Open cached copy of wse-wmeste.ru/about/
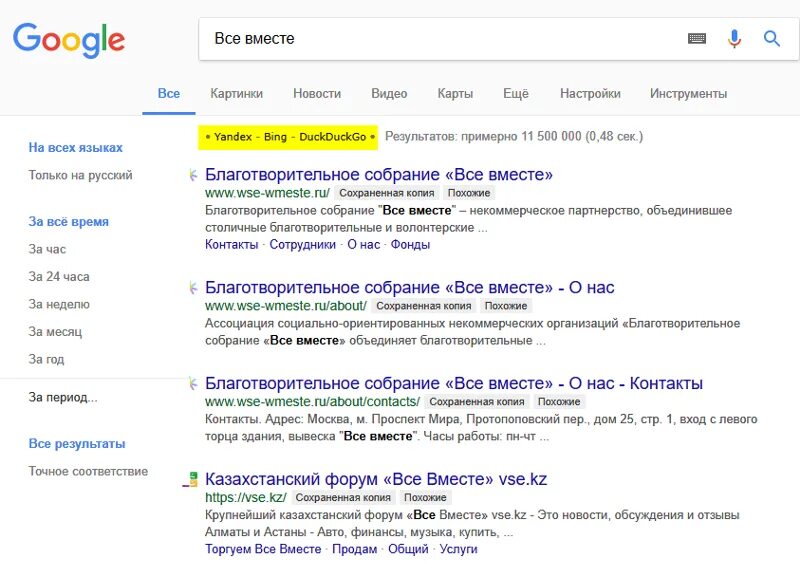 pyautogui.click(x=423, y=306)
